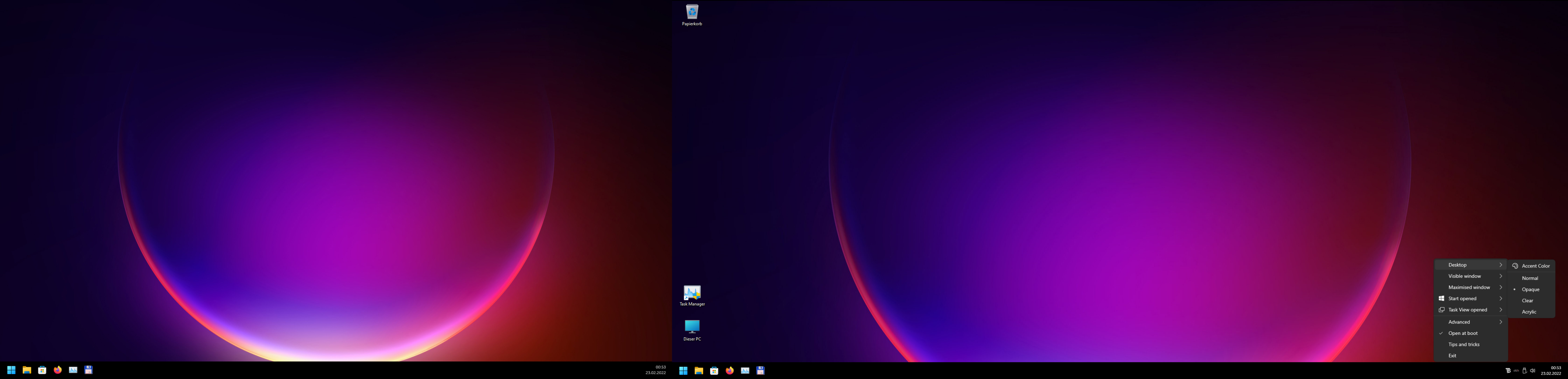
Task: Click the TranslucentTB tray icon
Action: coord(1508,370)
